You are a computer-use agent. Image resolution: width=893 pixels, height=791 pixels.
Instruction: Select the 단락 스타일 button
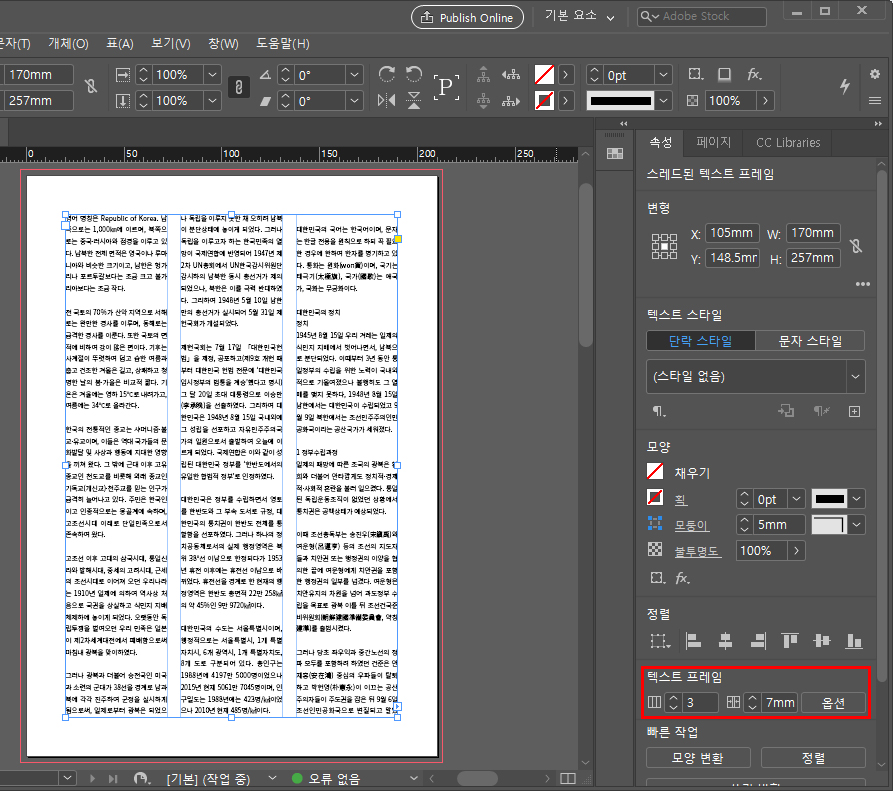701,341
